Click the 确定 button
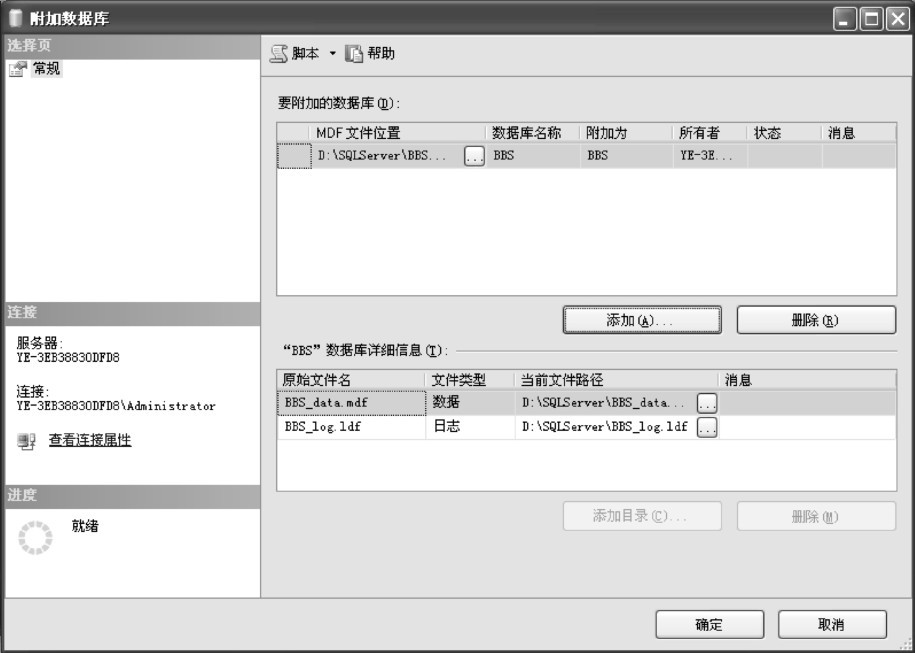The width and height of the screenshot is (915, 653). 710,624
